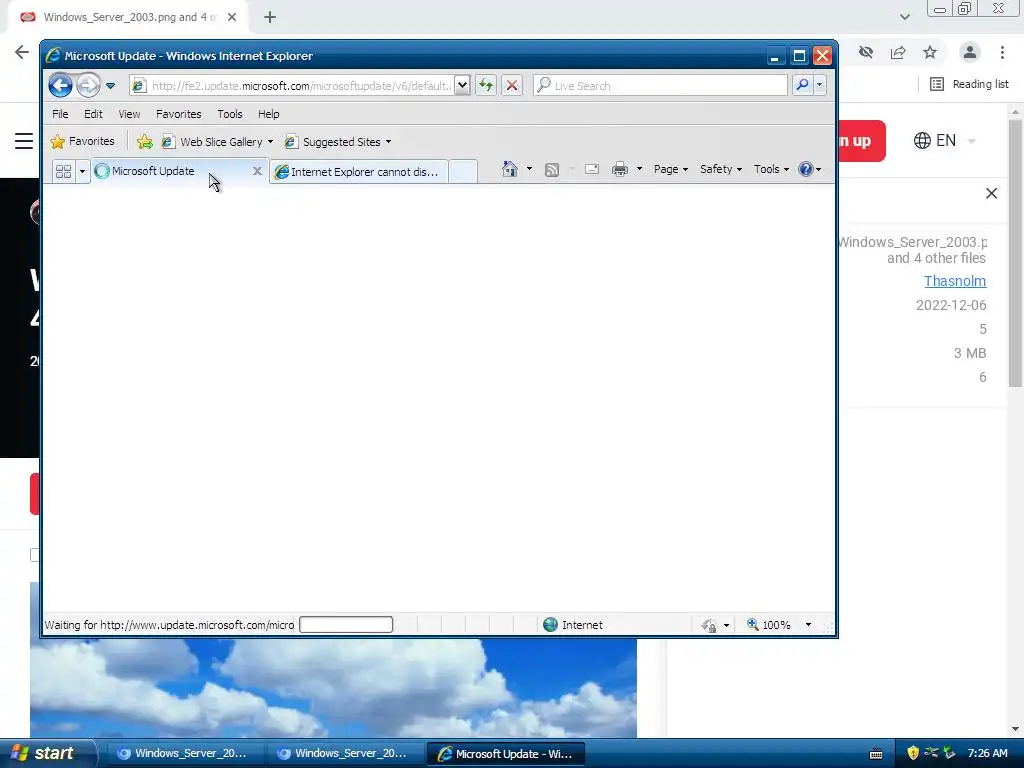This screenshot has width=1024, height=768.
Task: Click Chrome's back arrow
Action: point(22,52)
